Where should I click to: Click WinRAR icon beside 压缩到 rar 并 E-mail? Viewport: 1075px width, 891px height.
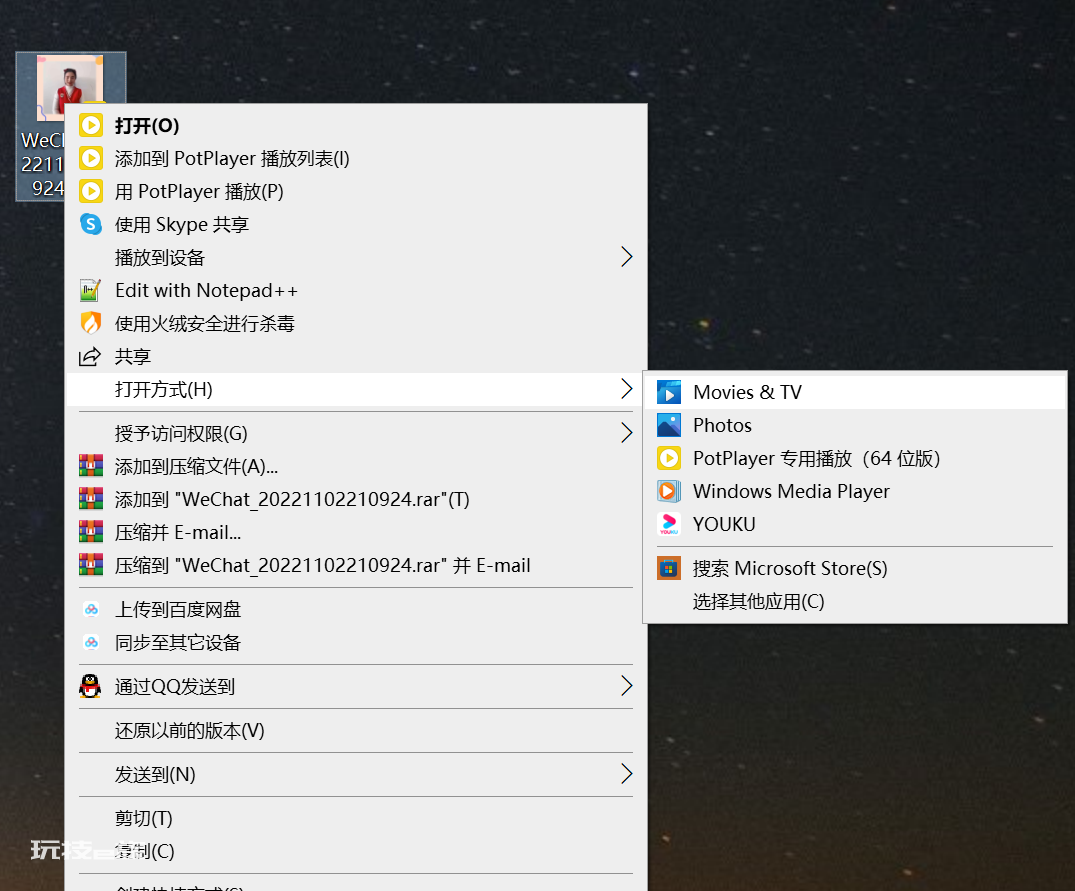[90, 565]
